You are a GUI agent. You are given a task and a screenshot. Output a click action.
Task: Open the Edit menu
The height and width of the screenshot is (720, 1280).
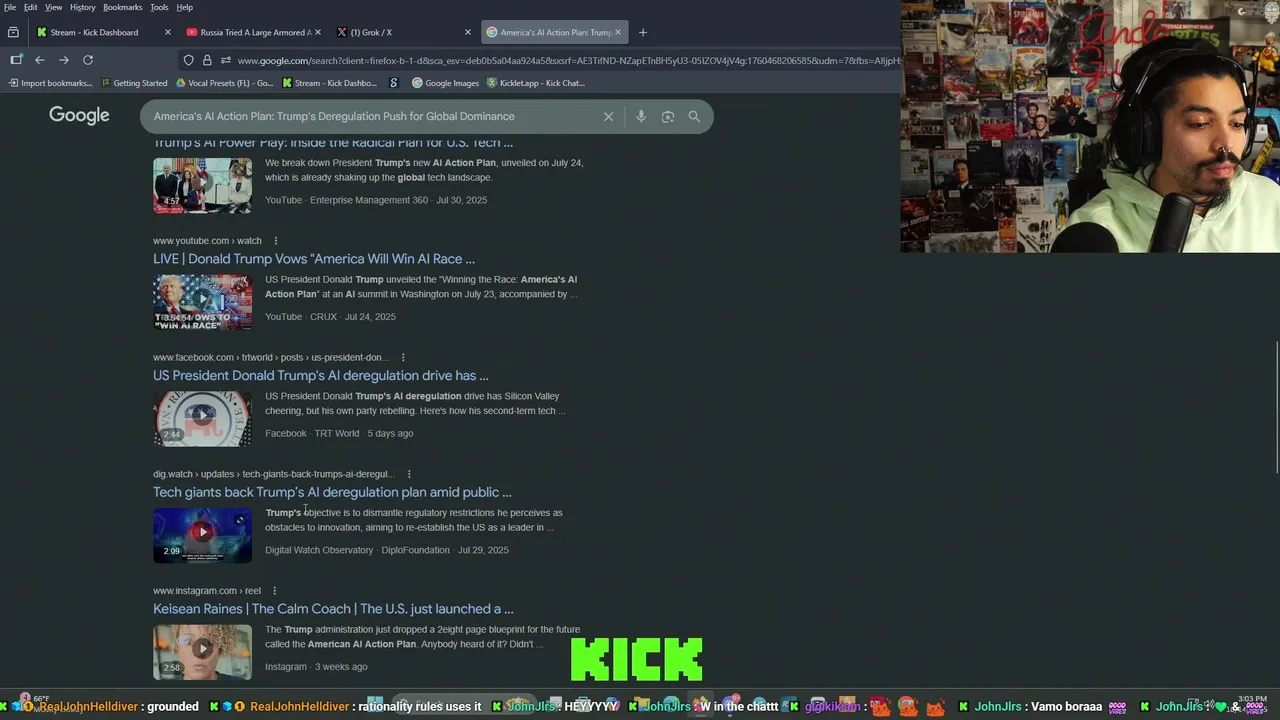point(30,7)
